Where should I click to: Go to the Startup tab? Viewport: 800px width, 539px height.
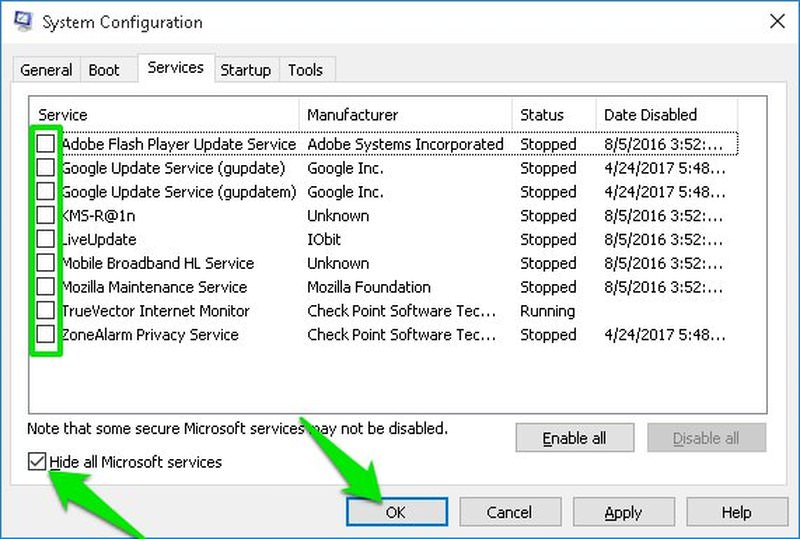tap(245, 70)
